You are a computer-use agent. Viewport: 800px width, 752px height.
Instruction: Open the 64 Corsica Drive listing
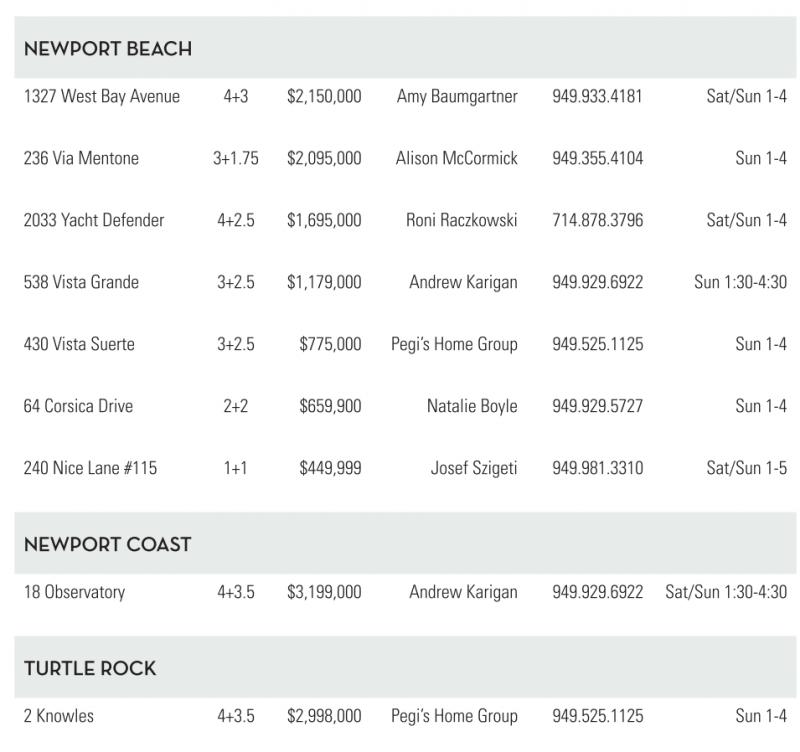click(x=78, y=407)
